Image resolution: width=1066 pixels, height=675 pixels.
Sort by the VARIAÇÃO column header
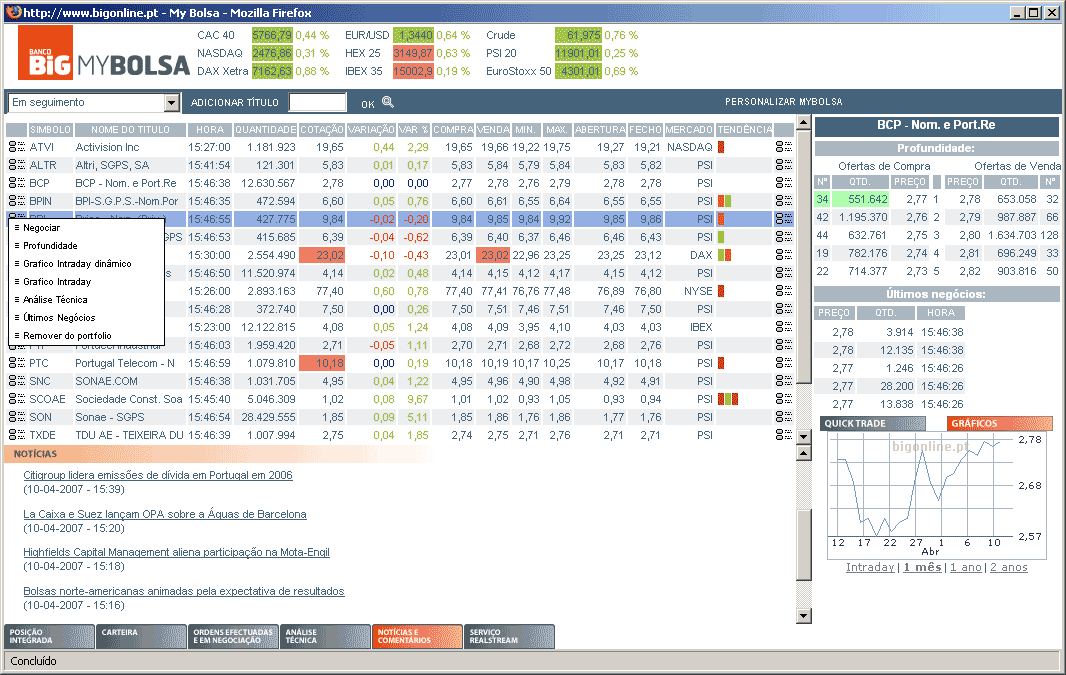(371, 129)
